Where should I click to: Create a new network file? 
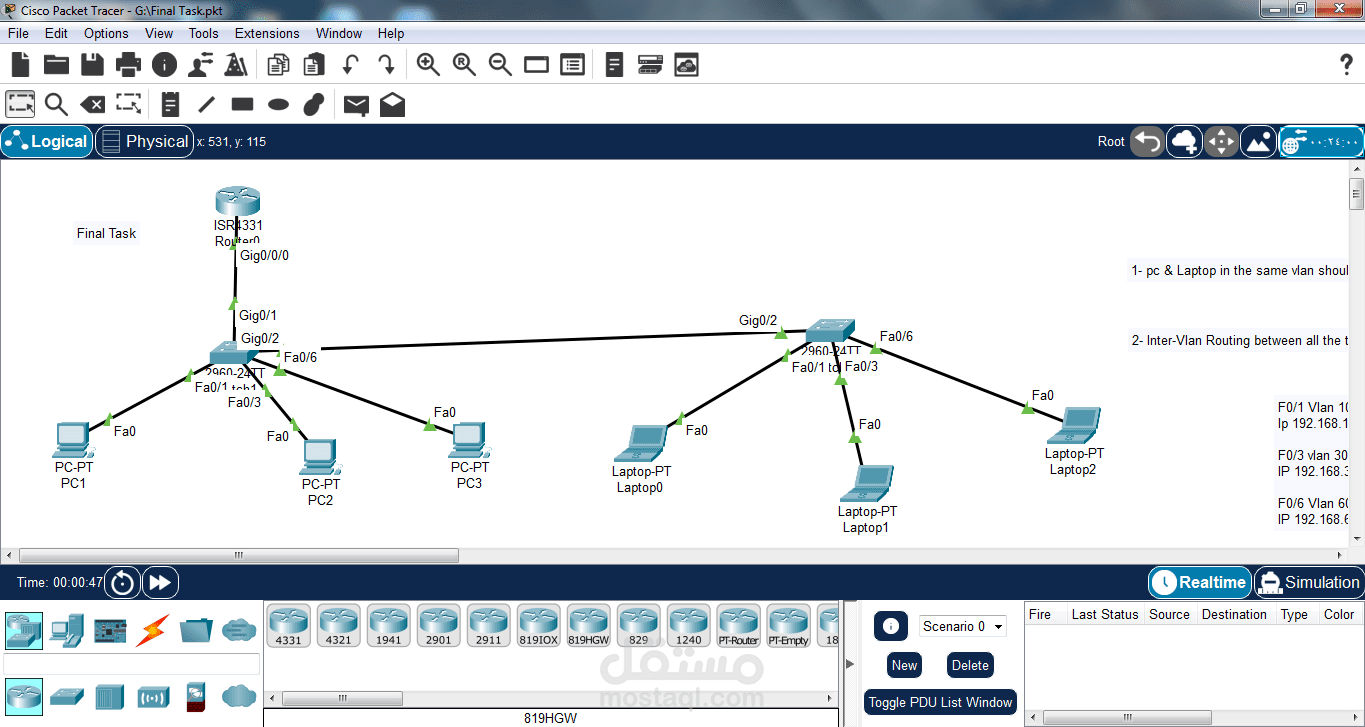[21, 65]
